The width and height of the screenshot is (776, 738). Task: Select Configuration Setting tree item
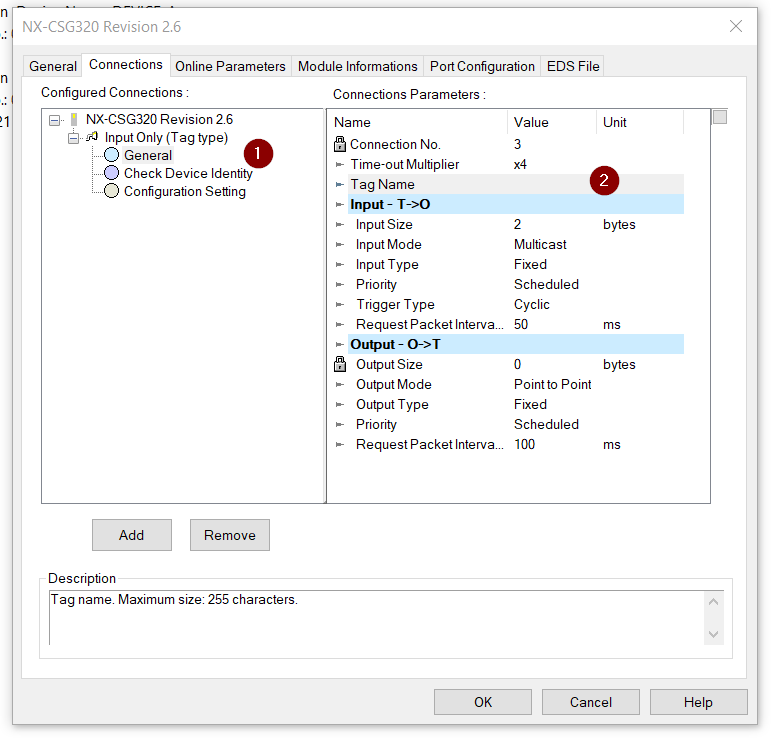coord(185,192)
